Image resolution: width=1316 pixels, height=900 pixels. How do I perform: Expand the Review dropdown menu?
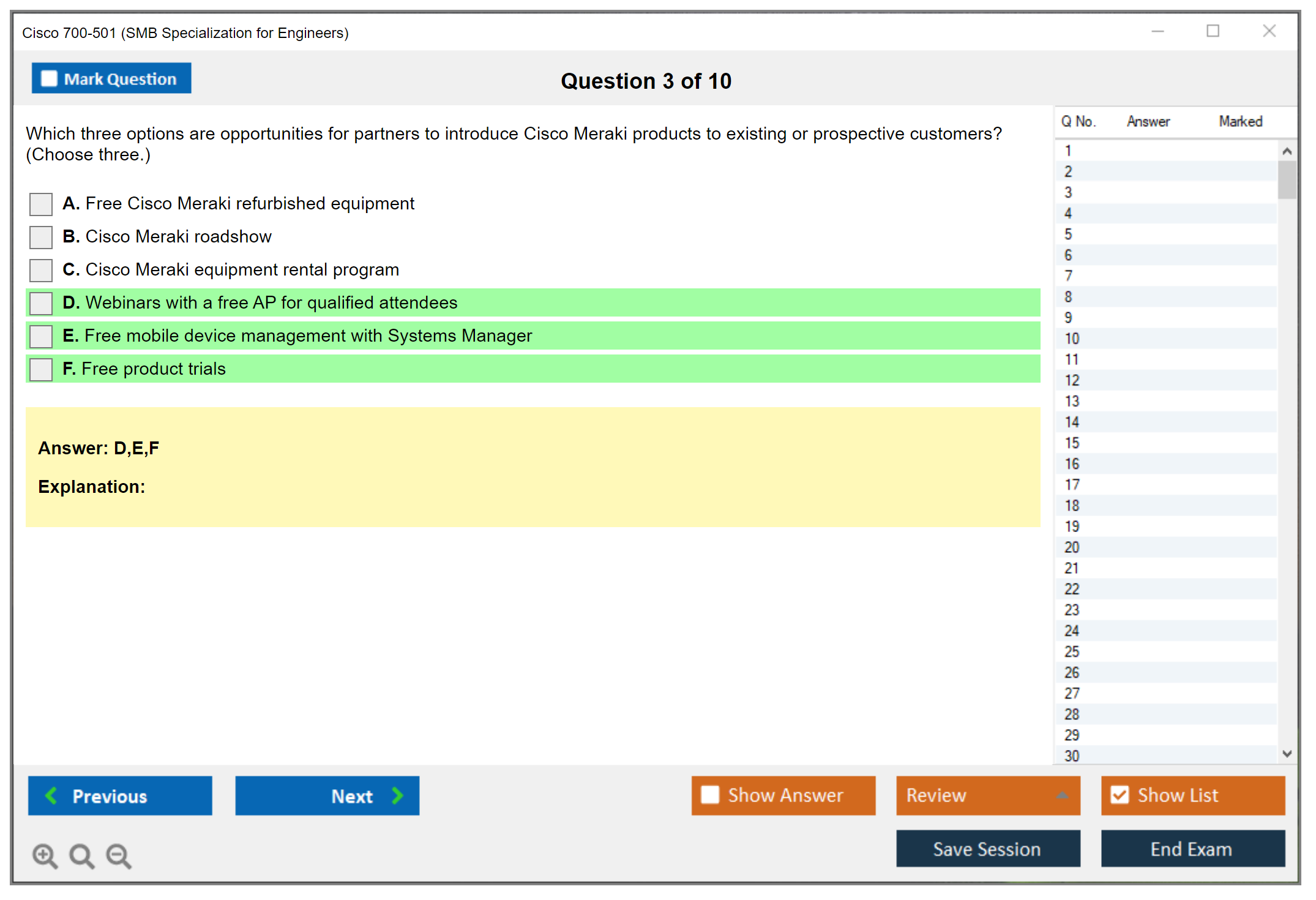[1062, 795]
